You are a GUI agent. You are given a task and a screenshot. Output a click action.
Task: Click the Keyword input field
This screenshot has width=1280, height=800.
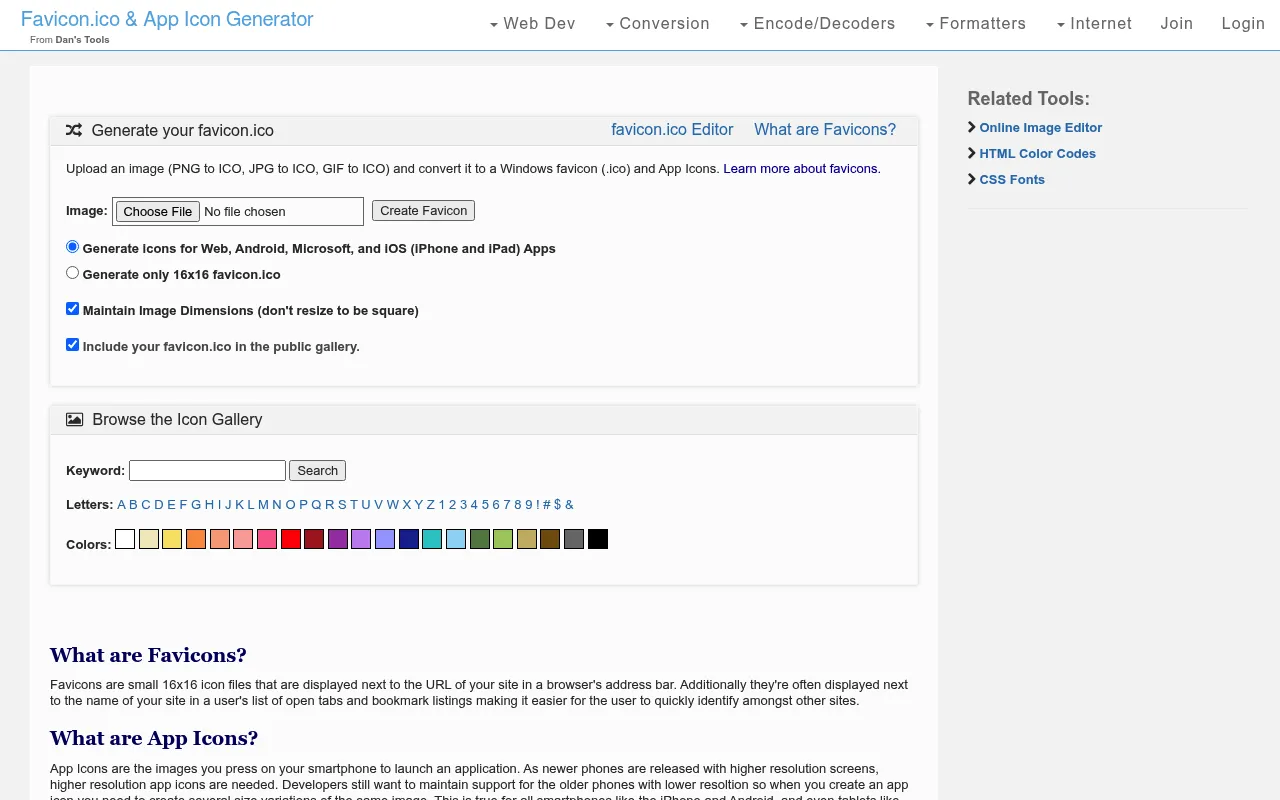click(x=207, y=470)
